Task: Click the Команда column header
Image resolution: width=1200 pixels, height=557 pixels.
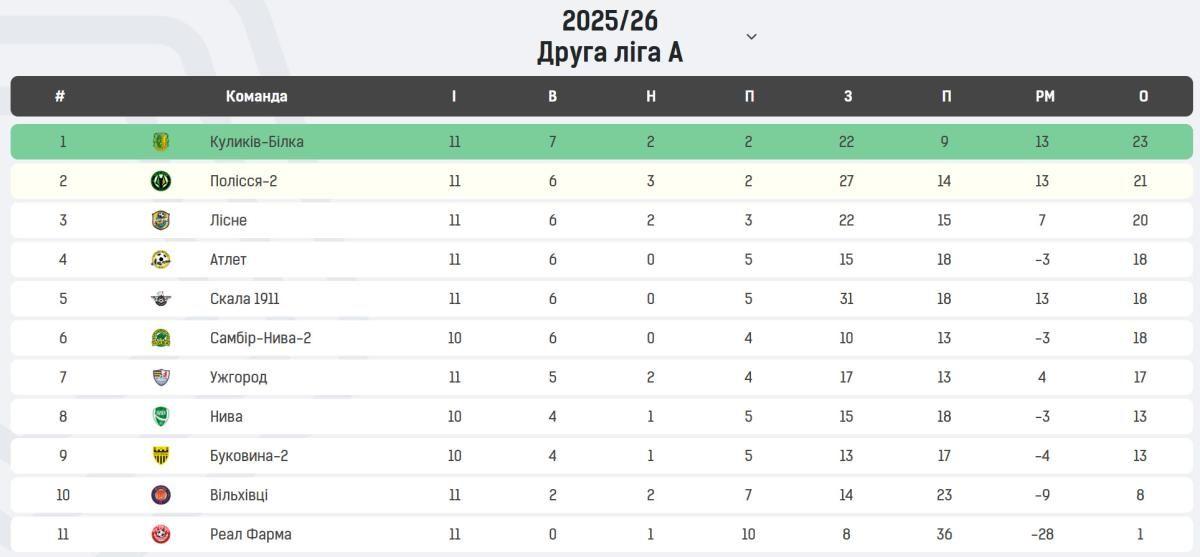Action: coord(256,97)
